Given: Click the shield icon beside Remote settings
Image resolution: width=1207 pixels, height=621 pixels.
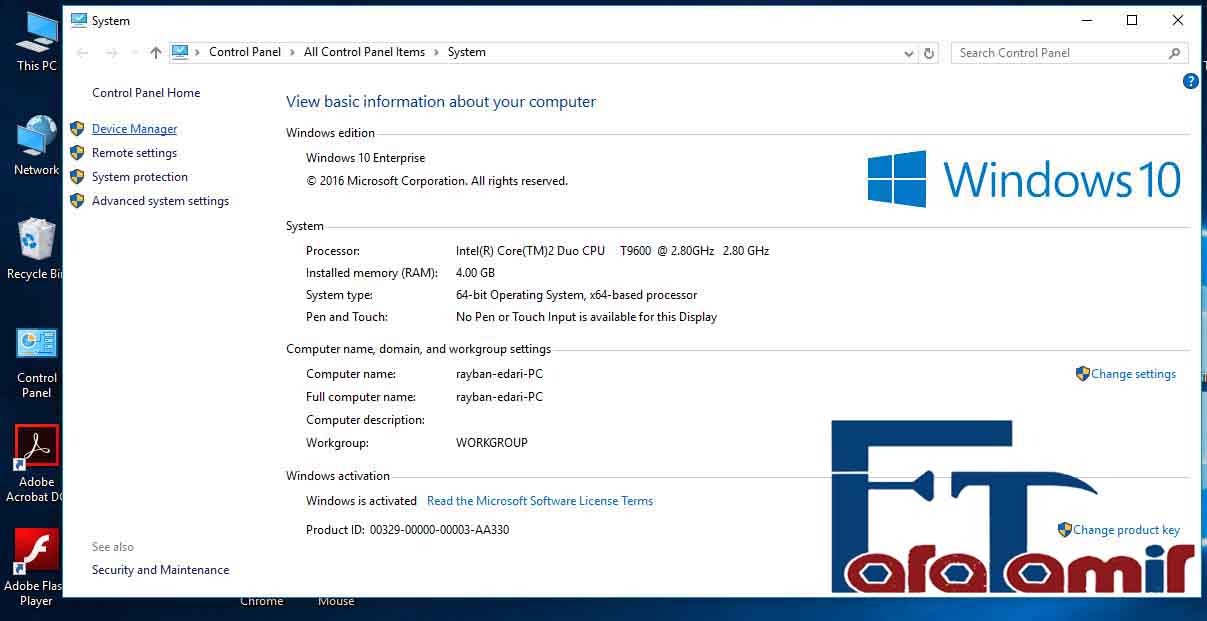Looking at the screenshot, I should 77,153.
